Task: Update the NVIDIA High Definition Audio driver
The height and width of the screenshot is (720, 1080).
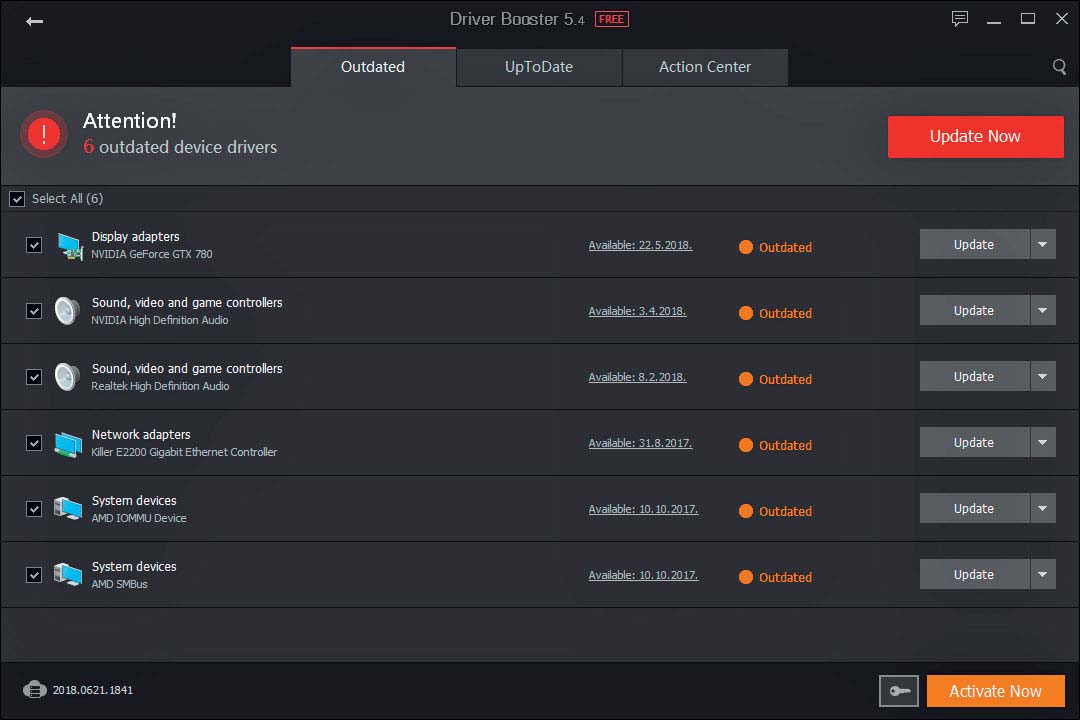Action: point(975,311)
